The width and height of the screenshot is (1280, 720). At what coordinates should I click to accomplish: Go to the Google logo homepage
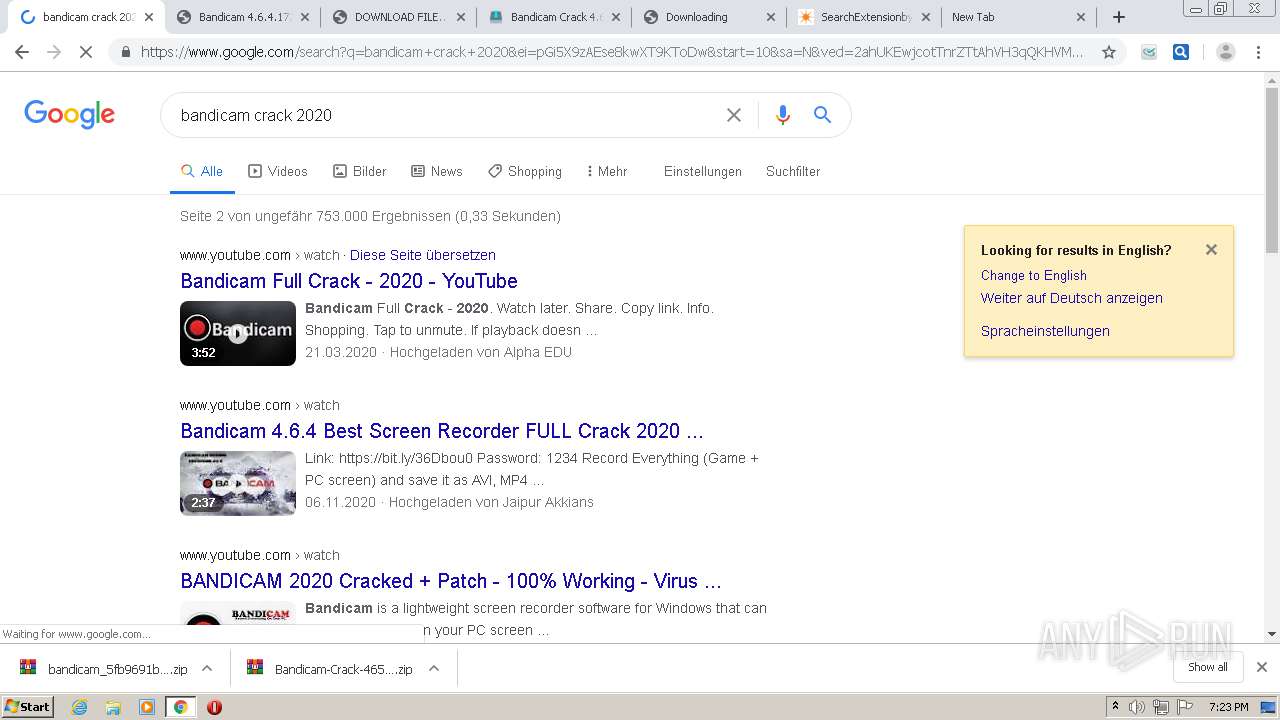tap(70, 114)
